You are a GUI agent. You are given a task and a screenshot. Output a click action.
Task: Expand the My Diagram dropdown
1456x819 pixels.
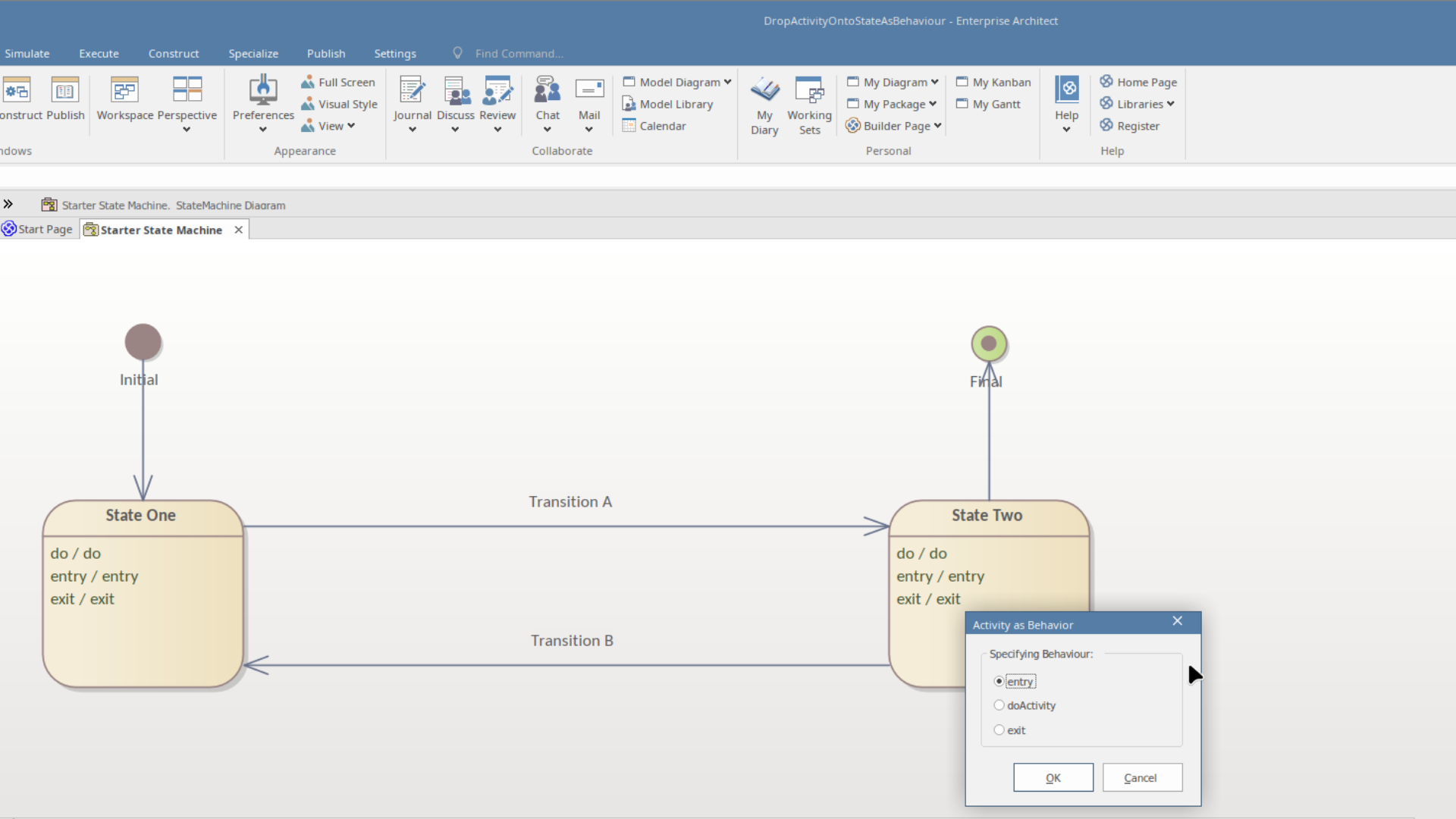point(934,82)
